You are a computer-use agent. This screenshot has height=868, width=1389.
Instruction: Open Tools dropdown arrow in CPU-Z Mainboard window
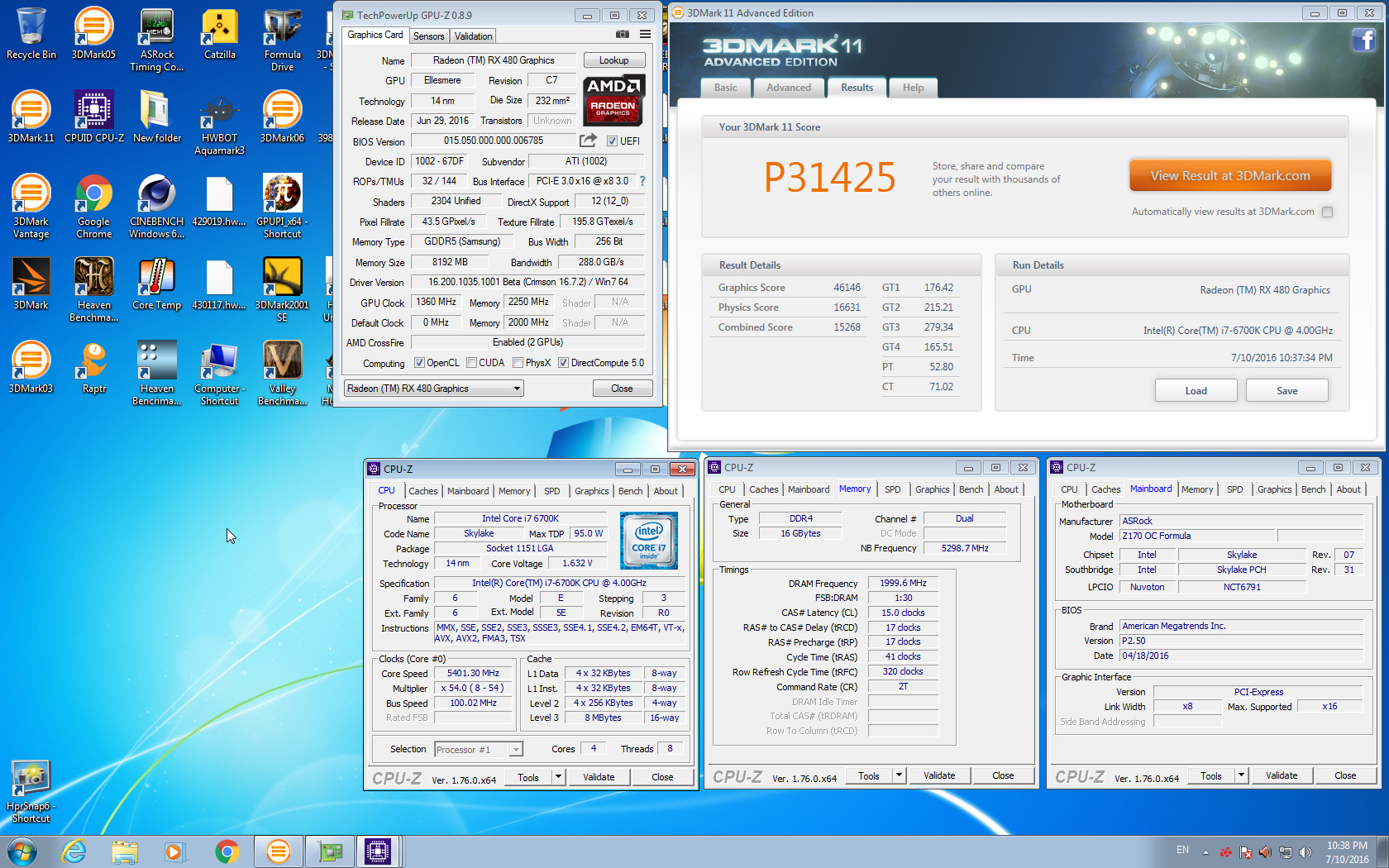[1241, 775]
